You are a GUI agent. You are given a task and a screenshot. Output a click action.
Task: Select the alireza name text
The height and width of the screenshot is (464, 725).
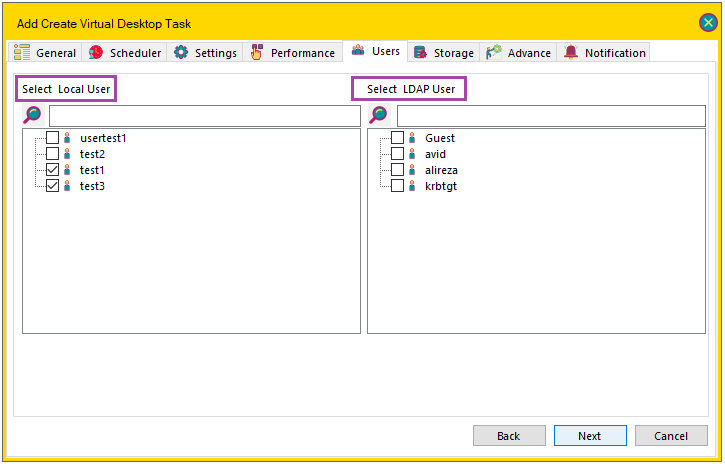pyautogui.click(x=441, y=170)
